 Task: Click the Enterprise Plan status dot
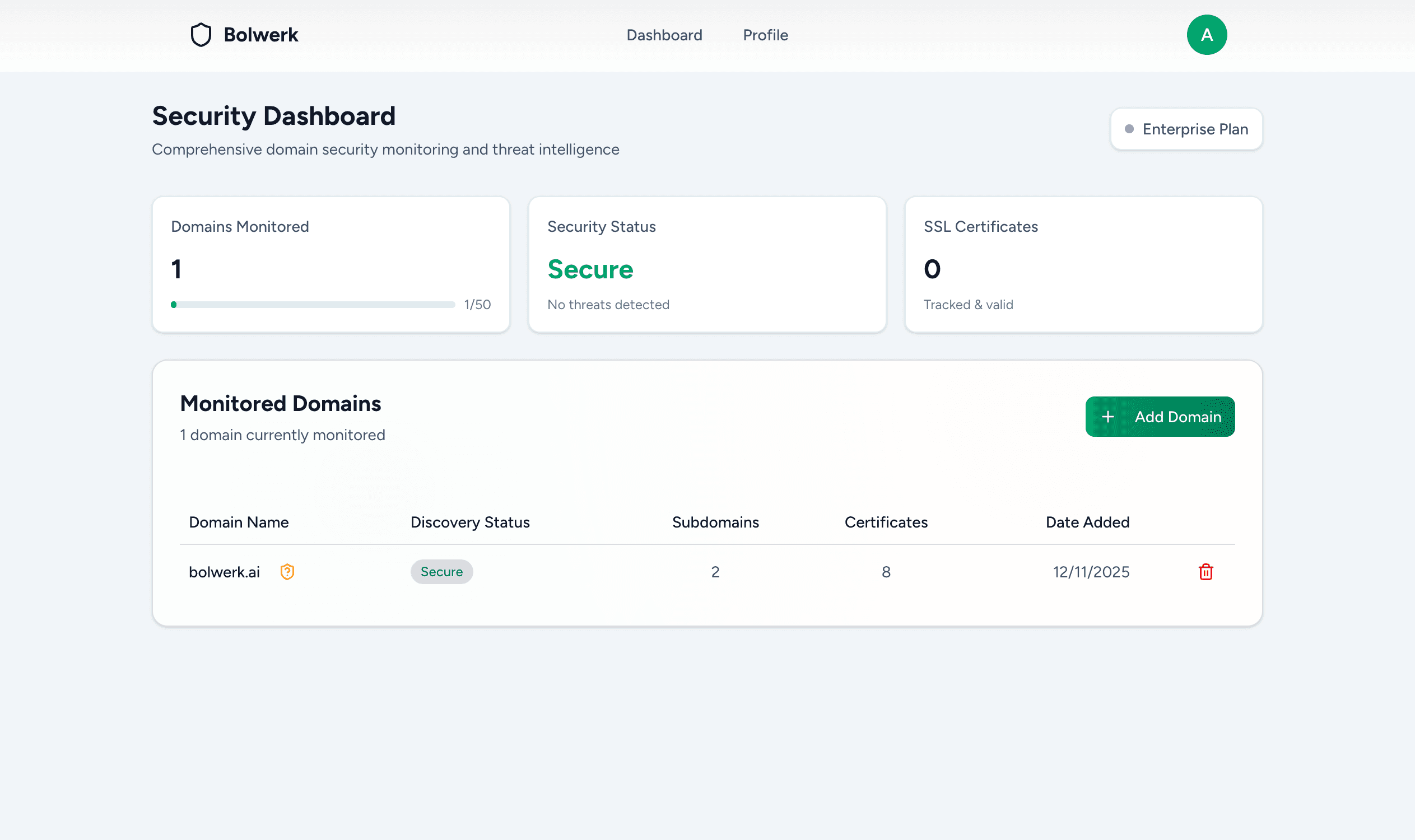coord(1129,129)
